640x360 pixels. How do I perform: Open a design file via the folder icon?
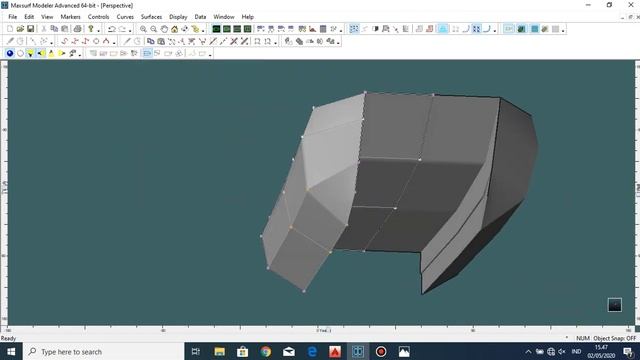point(20,29)
